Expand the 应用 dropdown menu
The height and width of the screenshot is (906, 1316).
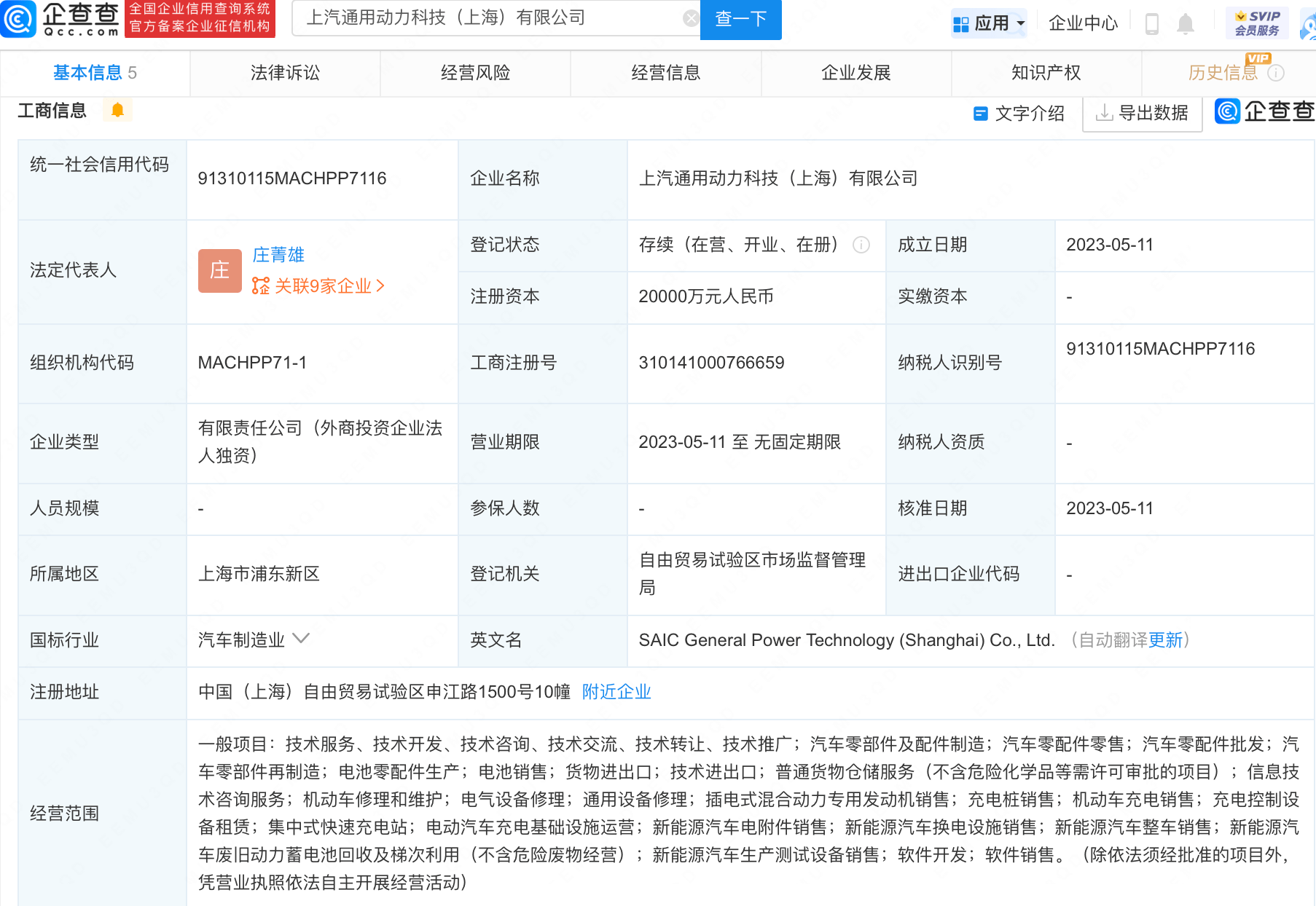[x=1021, y=23]
